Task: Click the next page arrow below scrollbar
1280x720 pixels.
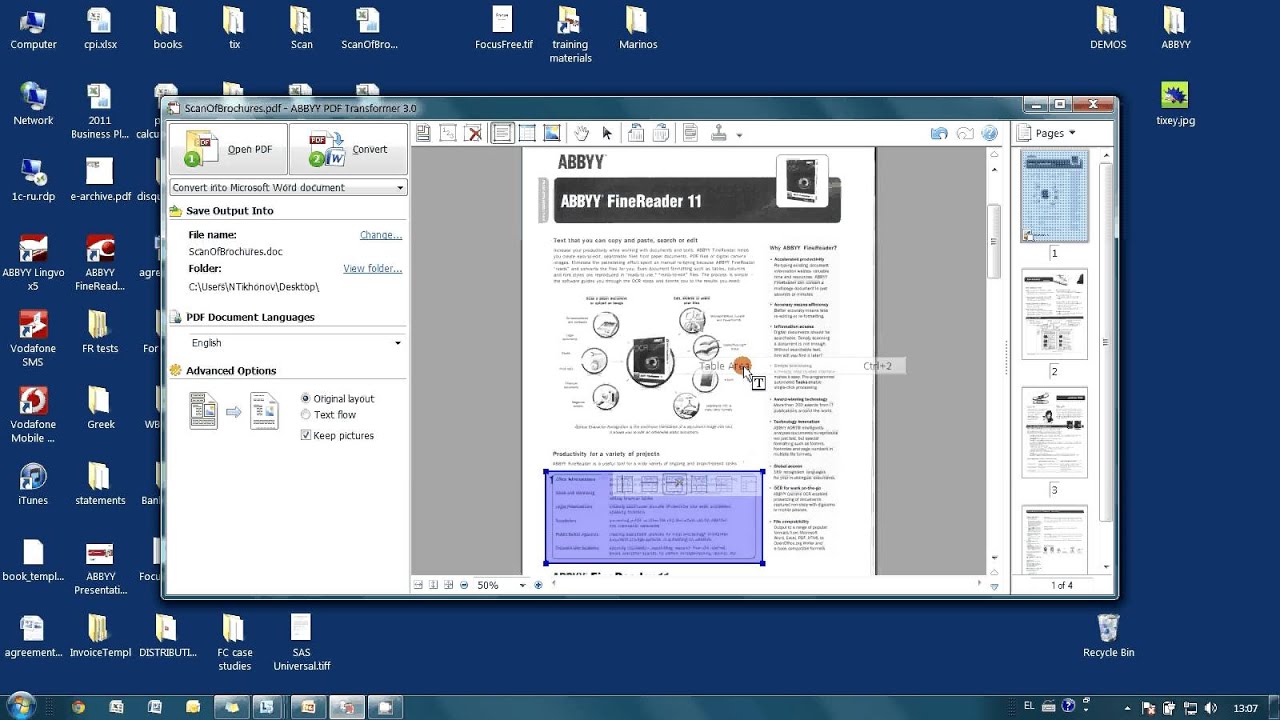Action: coord(994,587)
